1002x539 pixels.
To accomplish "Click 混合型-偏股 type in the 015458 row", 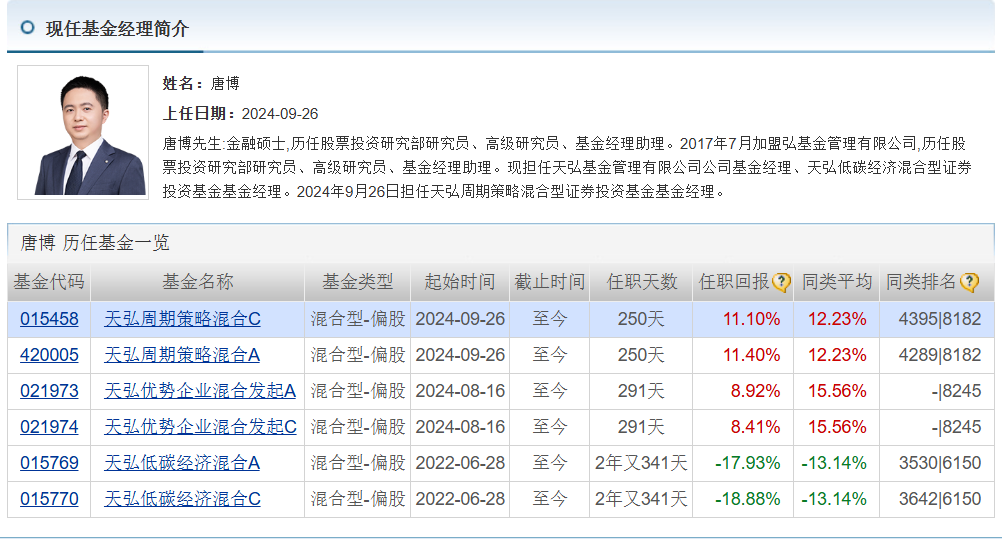I will 358,319.
